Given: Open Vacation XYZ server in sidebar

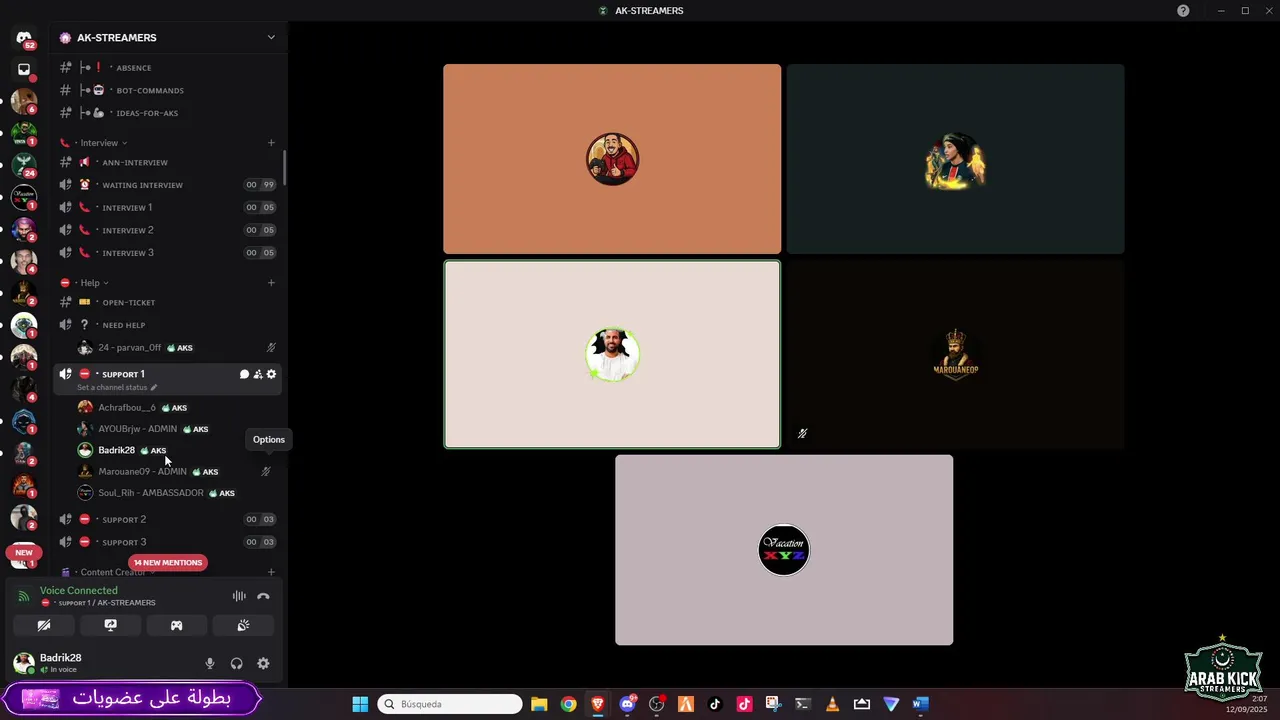Looking at the screenshot, I should point(24,197).
